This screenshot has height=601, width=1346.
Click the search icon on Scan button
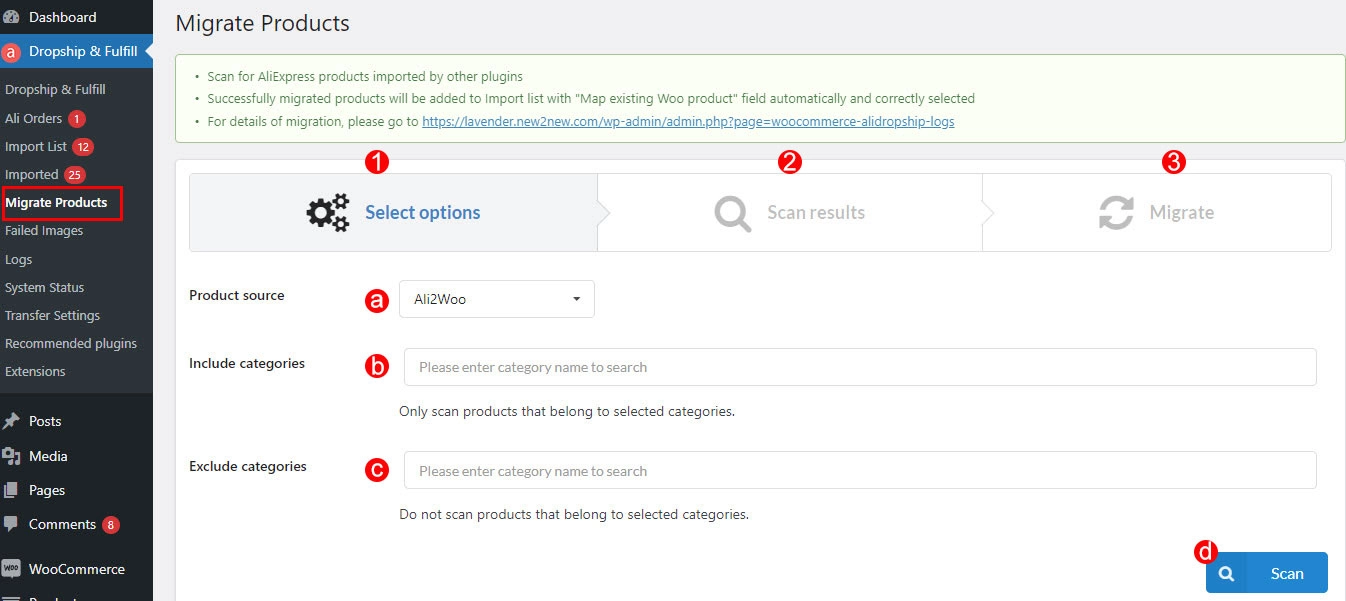point(1227,573)
